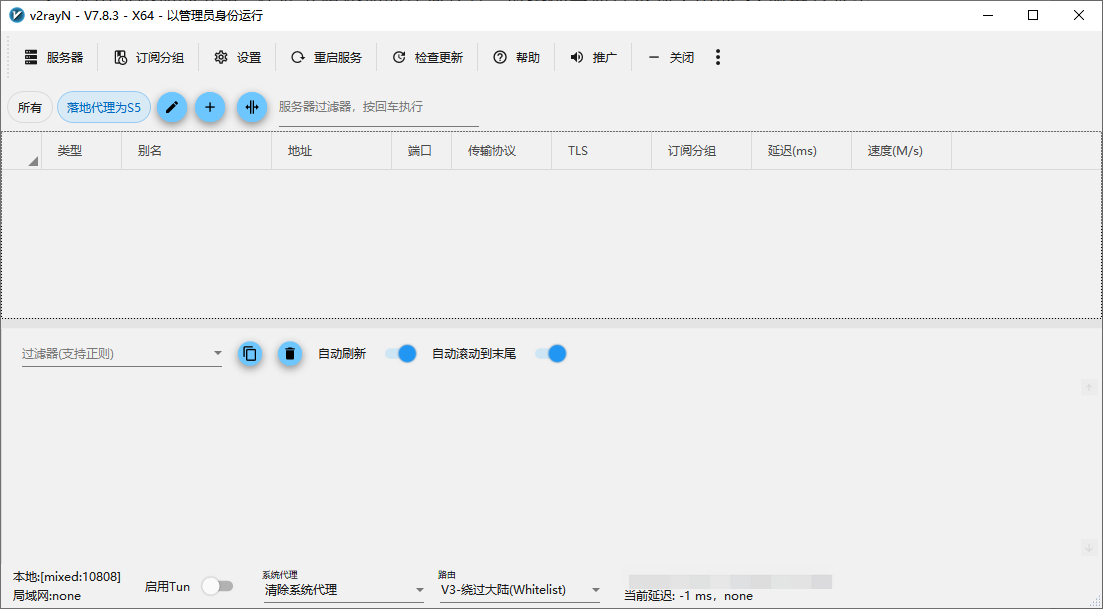Open the 订阅分组 menu
Viewport: 1103px width, 609px height.
click(x=148, y=58)
